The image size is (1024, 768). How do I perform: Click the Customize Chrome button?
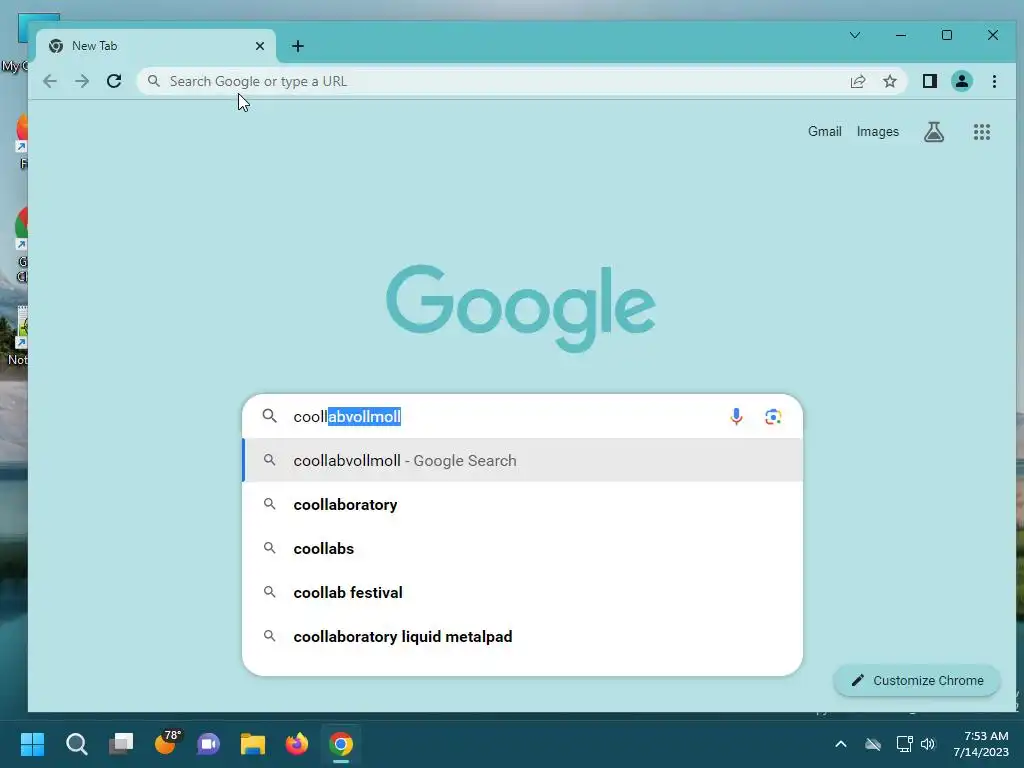tap(917, 680)
